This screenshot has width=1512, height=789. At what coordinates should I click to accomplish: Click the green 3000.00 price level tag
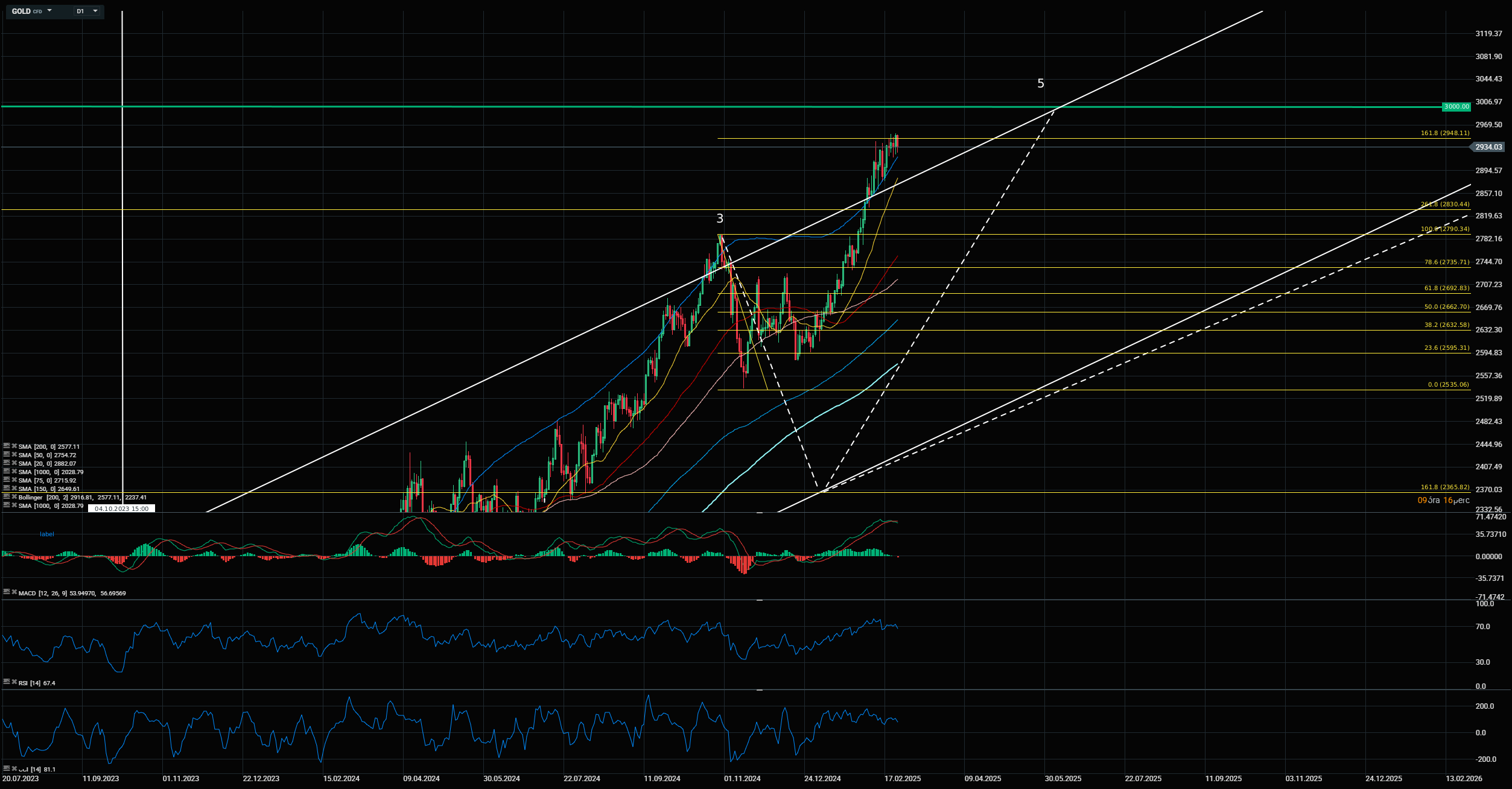pos(1456,107)
